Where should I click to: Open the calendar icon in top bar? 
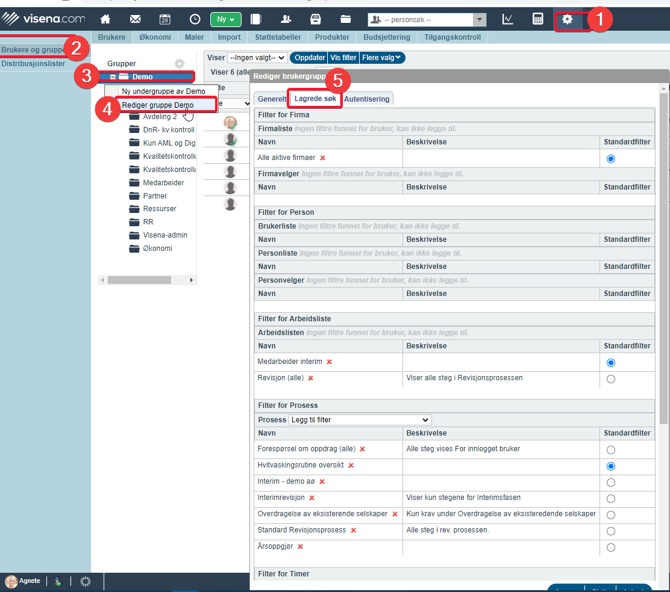165,19
